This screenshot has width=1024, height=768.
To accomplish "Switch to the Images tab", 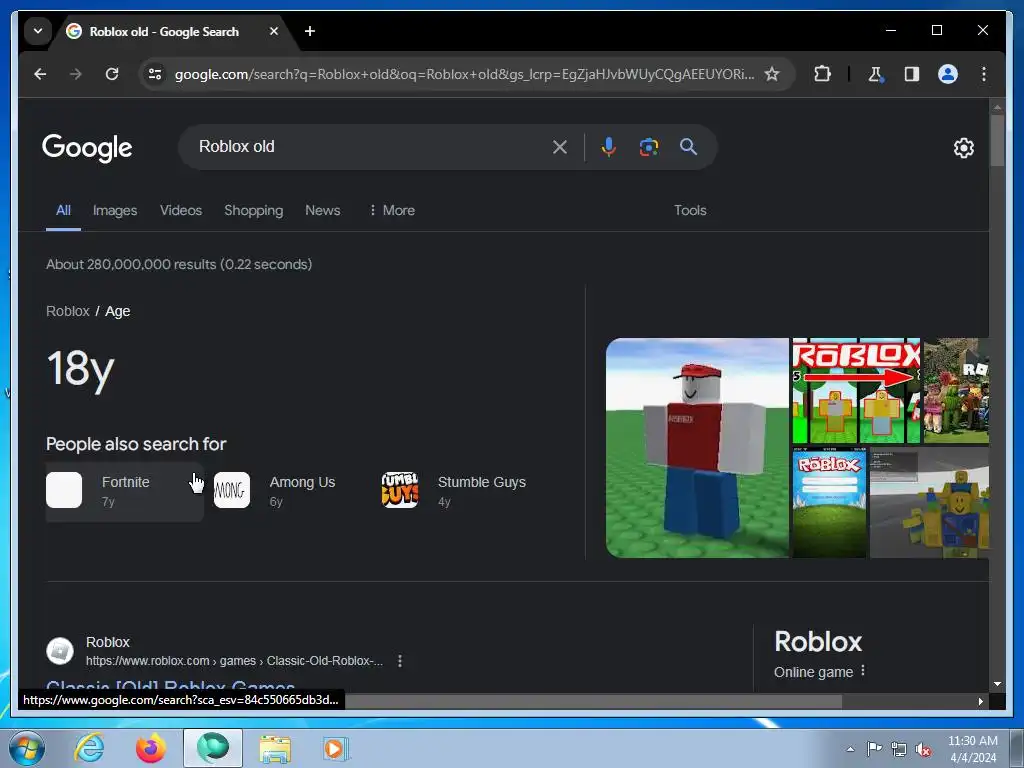I will coord(115,210).
